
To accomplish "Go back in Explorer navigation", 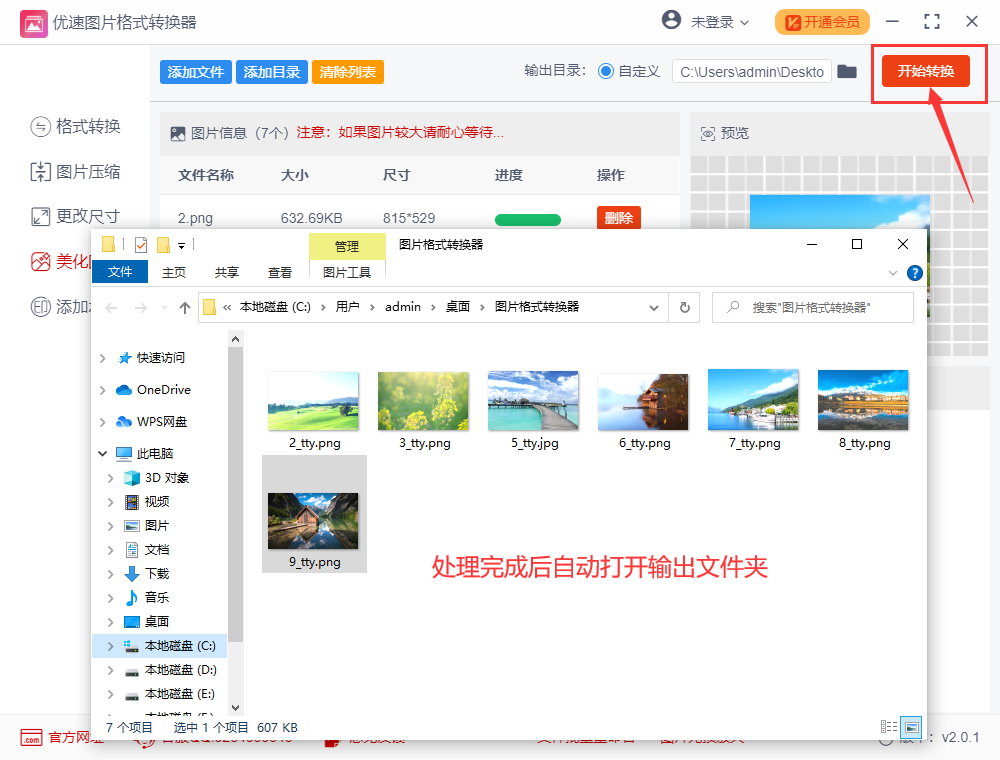I will click(112, 308).
